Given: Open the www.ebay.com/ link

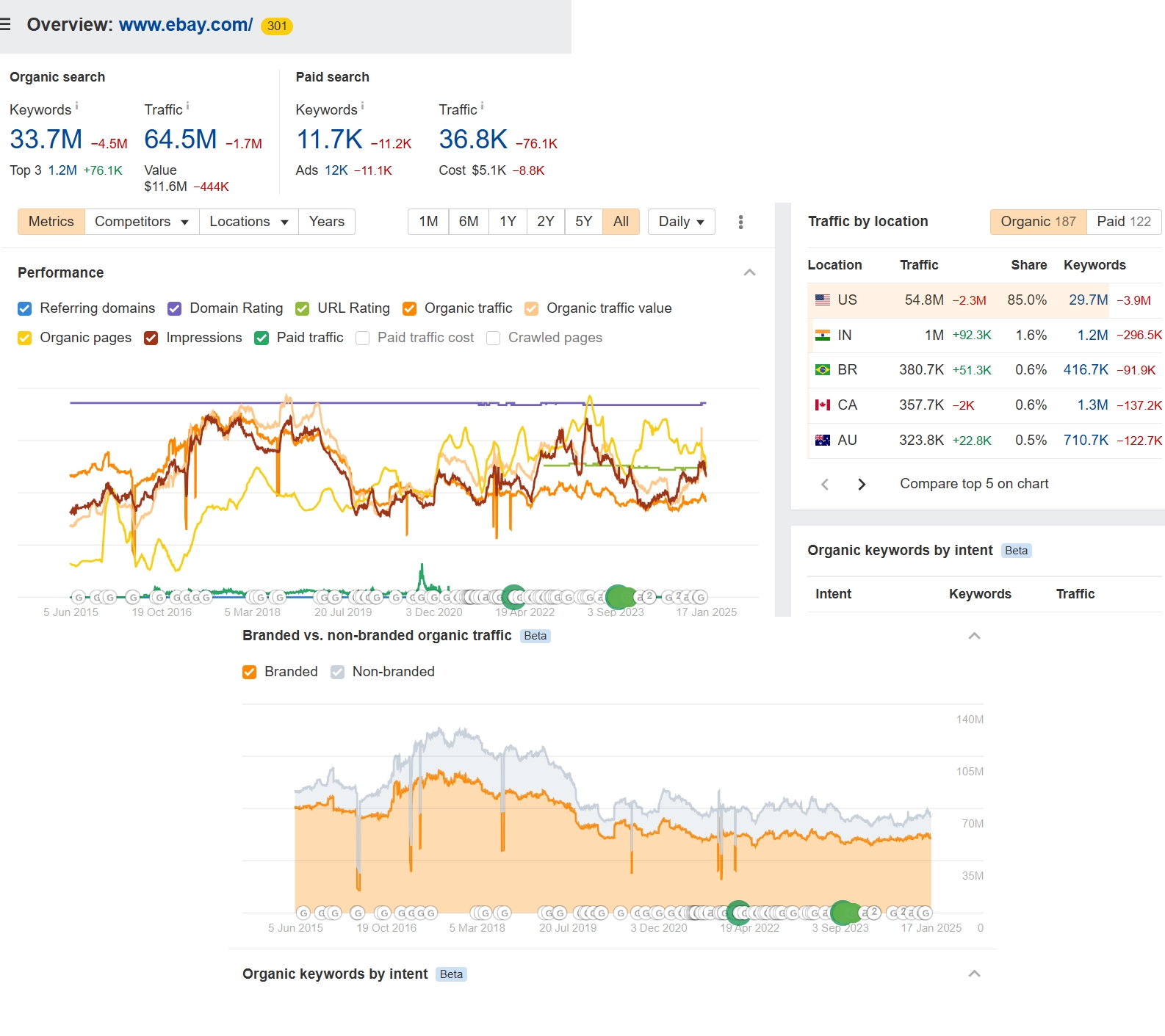Looking at the screenshot, I should point(186,25).
